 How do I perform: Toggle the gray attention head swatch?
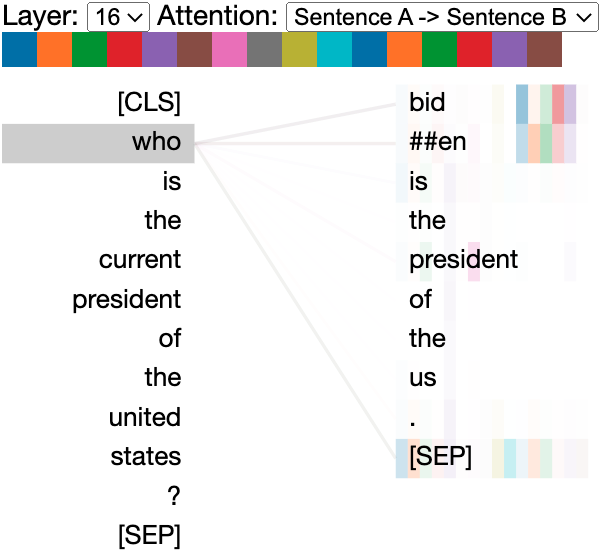264,50
